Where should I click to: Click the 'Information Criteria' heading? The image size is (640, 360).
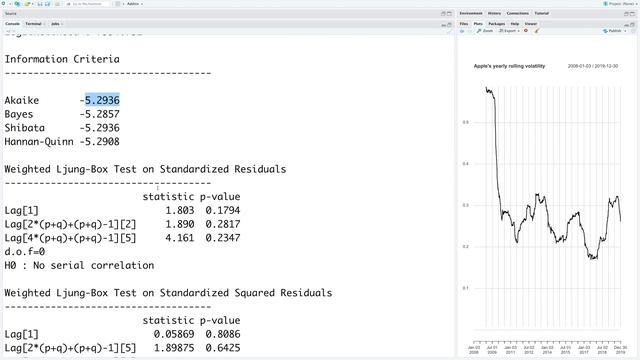[x=62, y=59]
